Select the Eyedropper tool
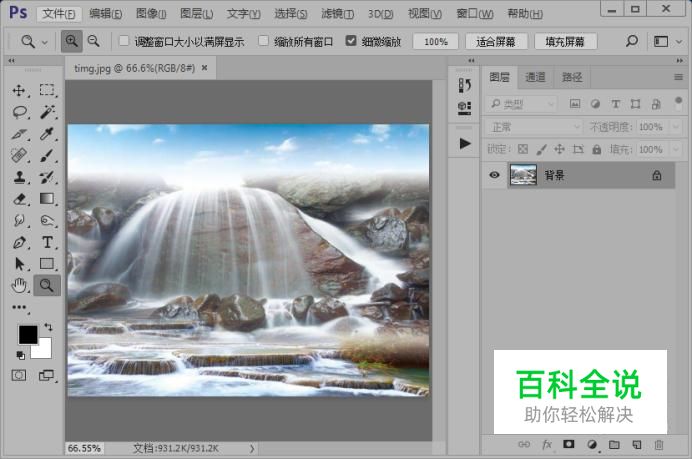Viewport: 692px width, 459px height. [x=47, y=134]
